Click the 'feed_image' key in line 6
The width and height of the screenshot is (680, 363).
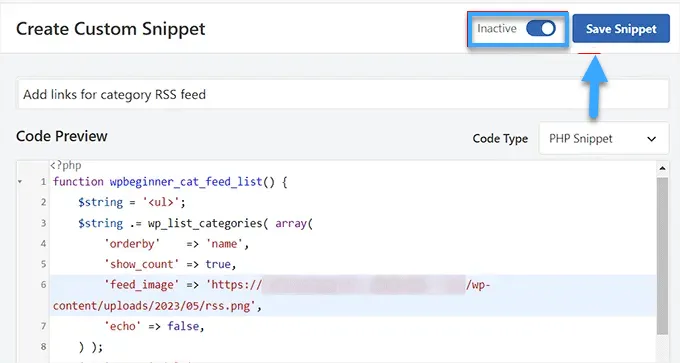(141, 285)
